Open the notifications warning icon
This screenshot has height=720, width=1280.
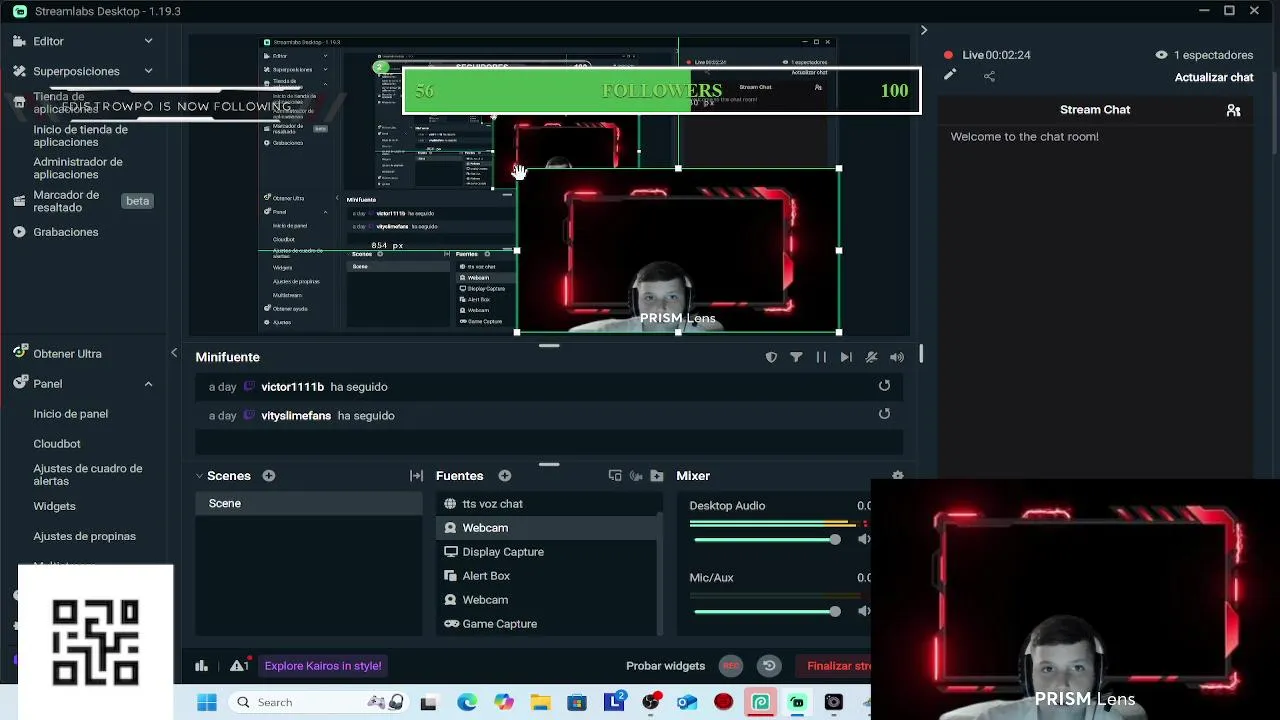point(239,665)
